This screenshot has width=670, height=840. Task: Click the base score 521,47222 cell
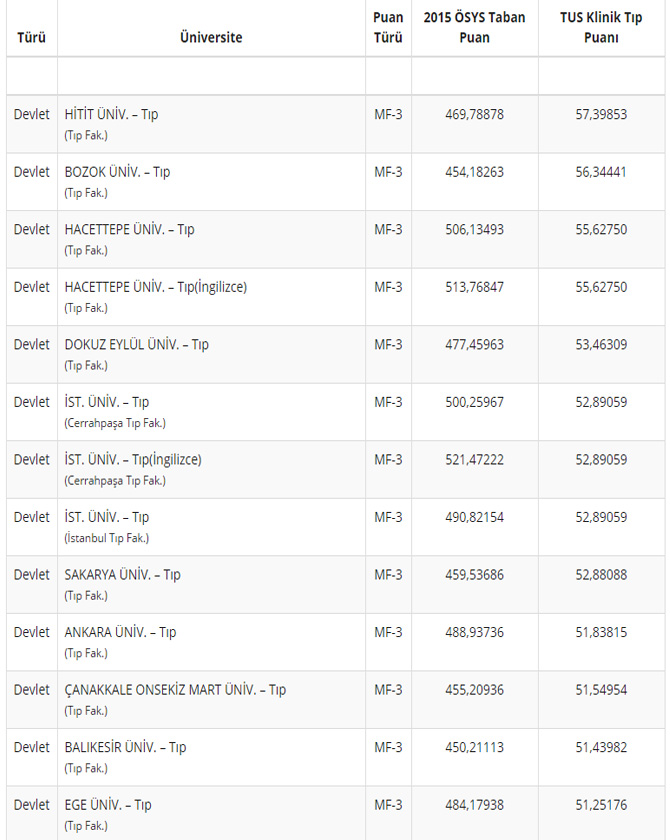pos(474,460)
